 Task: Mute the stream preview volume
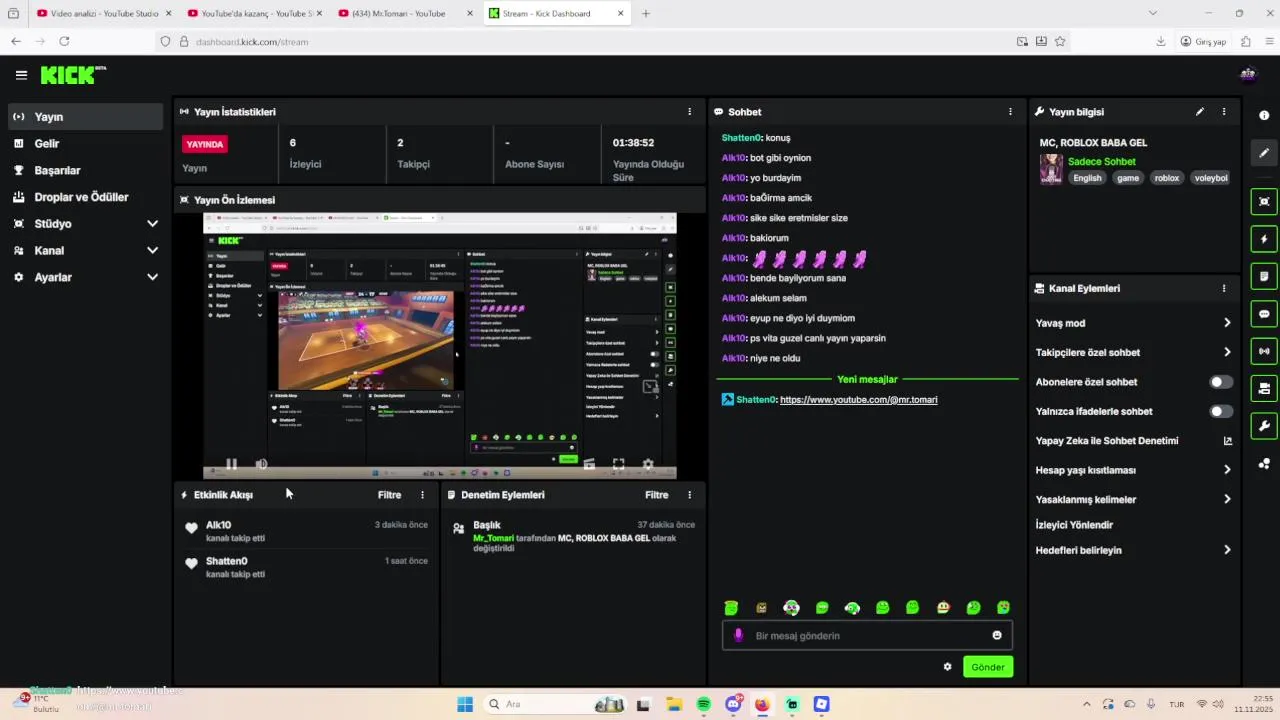point(262,464)
